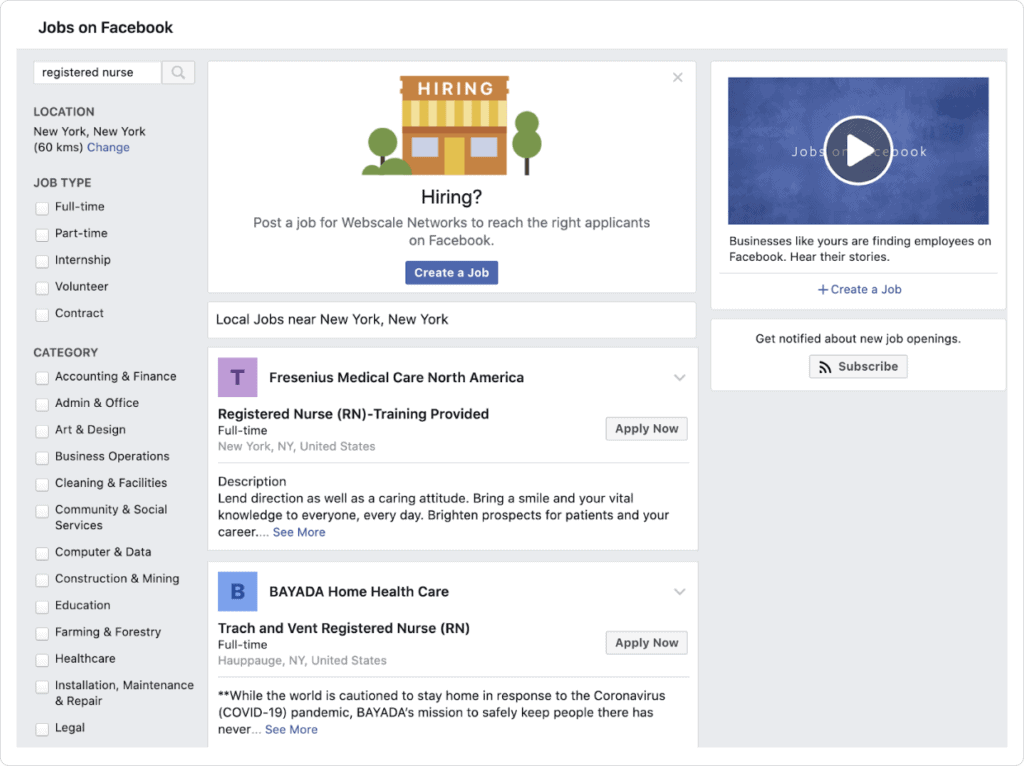The image size is (1024, 766).
Task: Change the New York location setting
Action: pyautogui.click(x=108, y=147)
